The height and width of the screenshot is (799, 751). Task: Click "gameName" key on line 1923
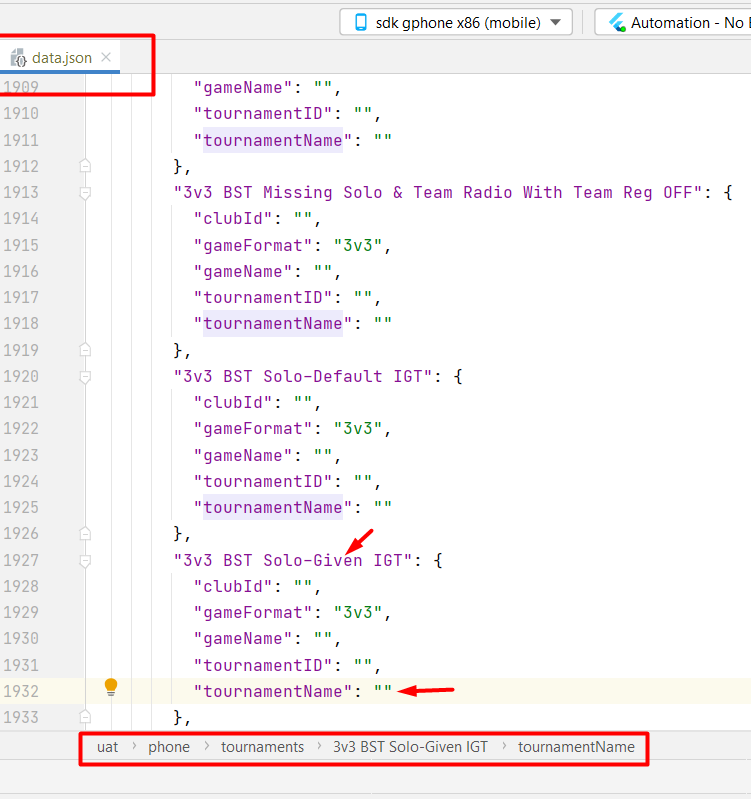pos(243,456)
